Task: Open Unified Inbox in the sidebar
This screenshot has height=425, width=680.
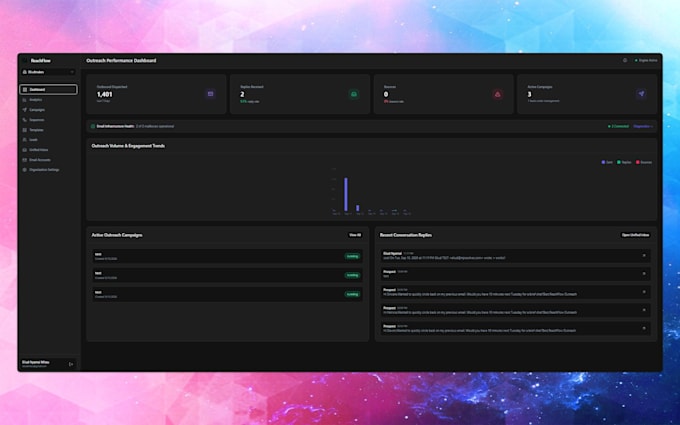Action: [49, 150]
